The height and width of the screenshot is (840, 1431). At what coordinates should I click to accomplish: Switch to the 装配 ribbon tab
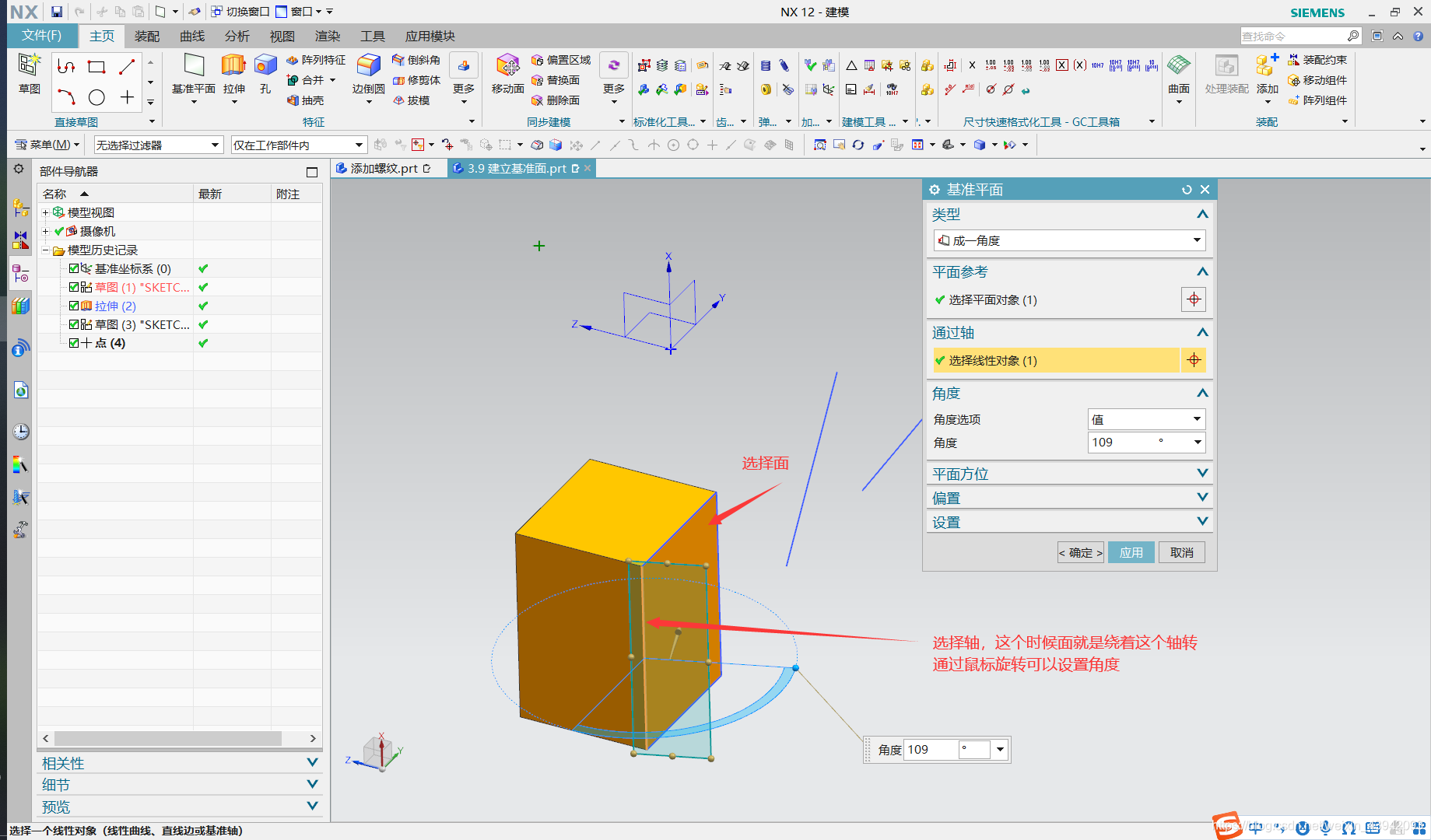point(146,36)
